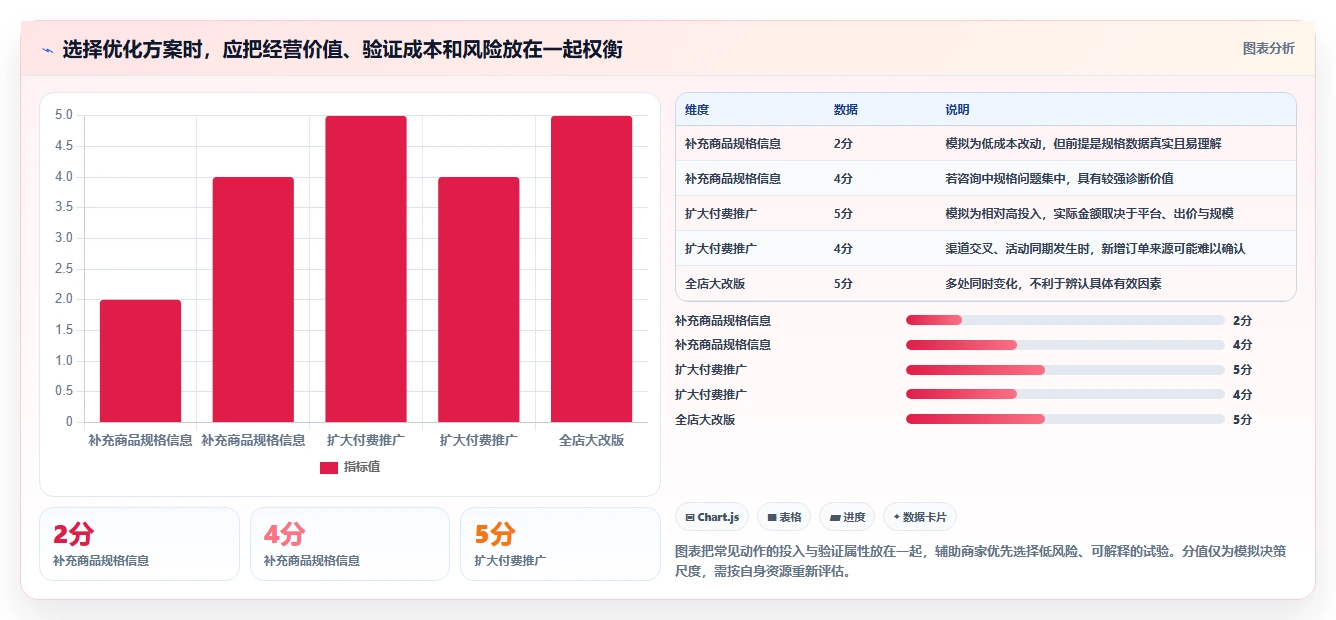Click the 5.0 y-axis tick label

64,115
